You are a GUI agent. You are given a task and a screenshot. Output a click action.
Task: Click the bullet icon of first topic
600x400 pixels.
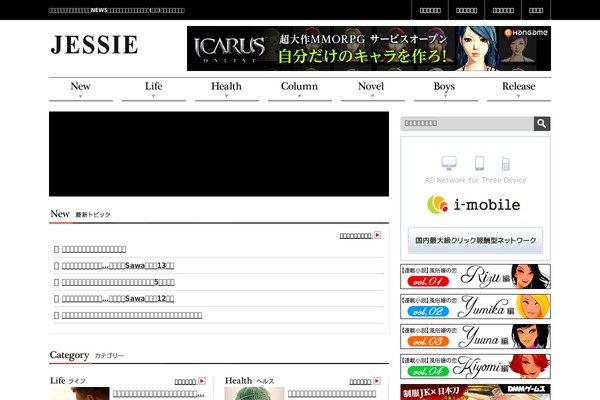point(57,250)
